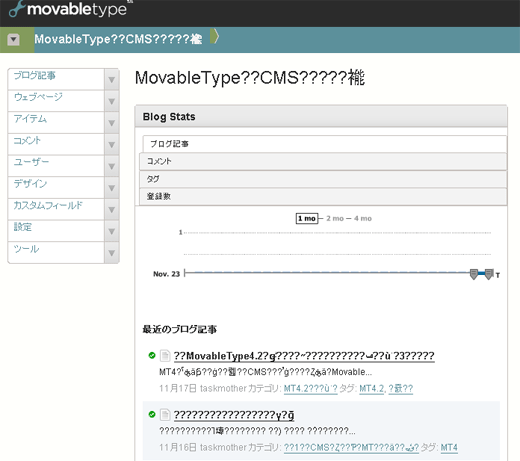Expand the ユーザー dropdown arrow
This screenshot has height=461, width=520.
112,166
